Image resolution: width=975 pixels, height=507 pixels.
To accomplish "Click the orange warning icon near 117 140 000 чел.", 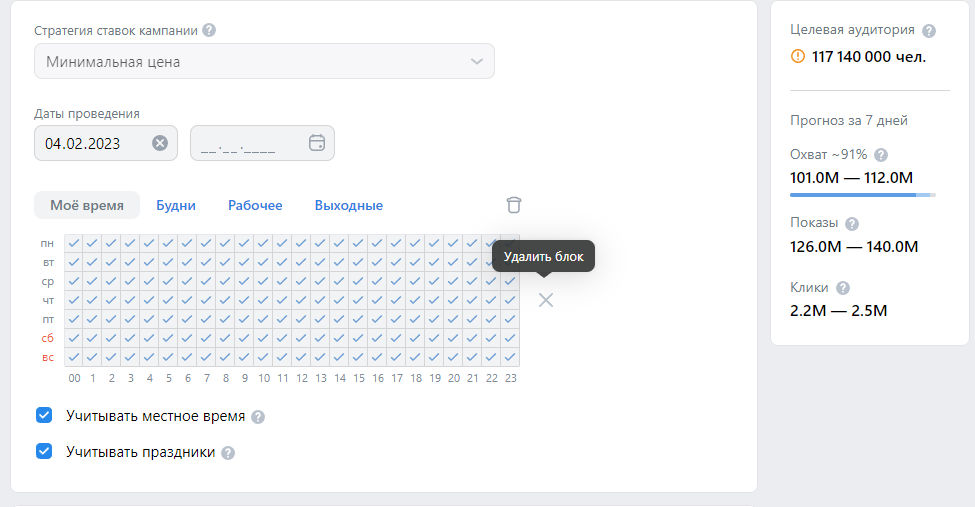I will click(797, 57).
